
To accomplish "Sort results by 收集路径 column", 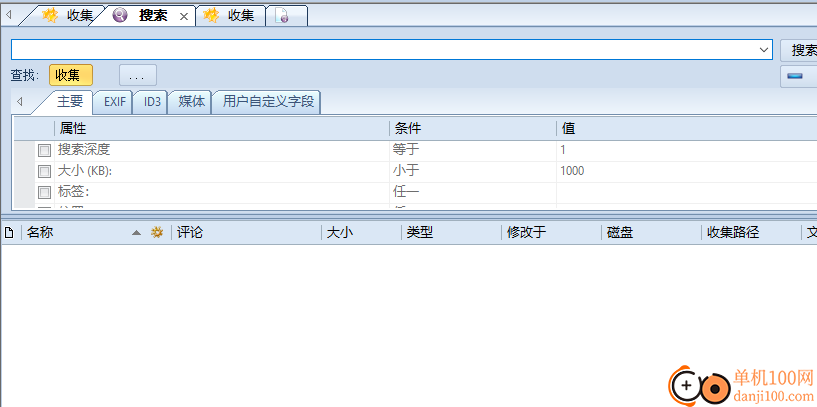I will (752, 232).
